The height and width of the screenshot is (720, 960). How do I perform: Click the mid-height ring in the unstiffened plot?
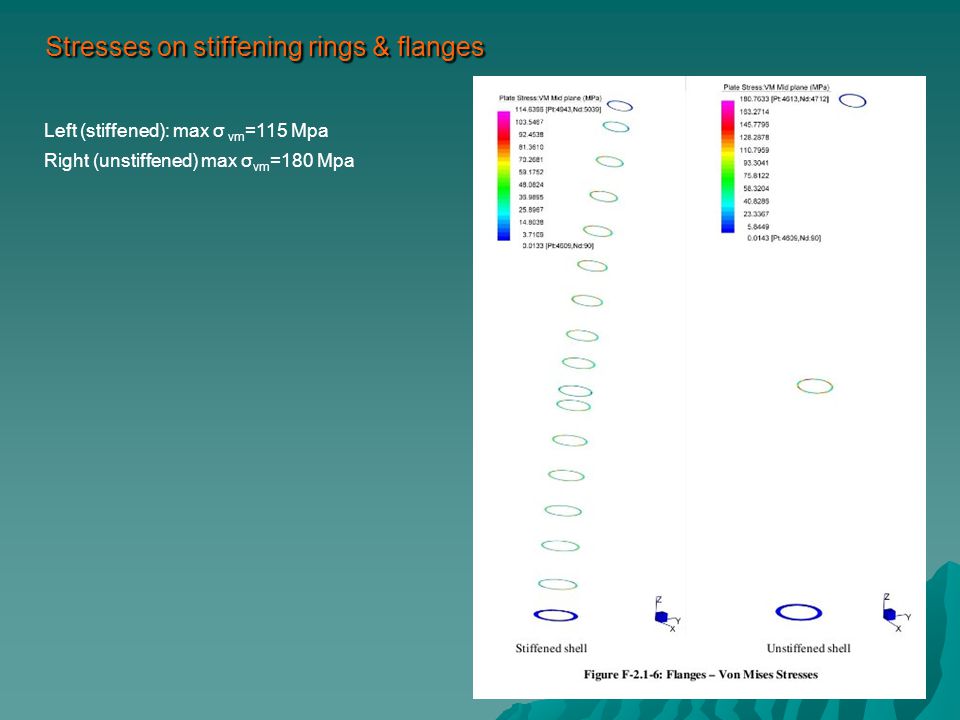tap(815, 386)
